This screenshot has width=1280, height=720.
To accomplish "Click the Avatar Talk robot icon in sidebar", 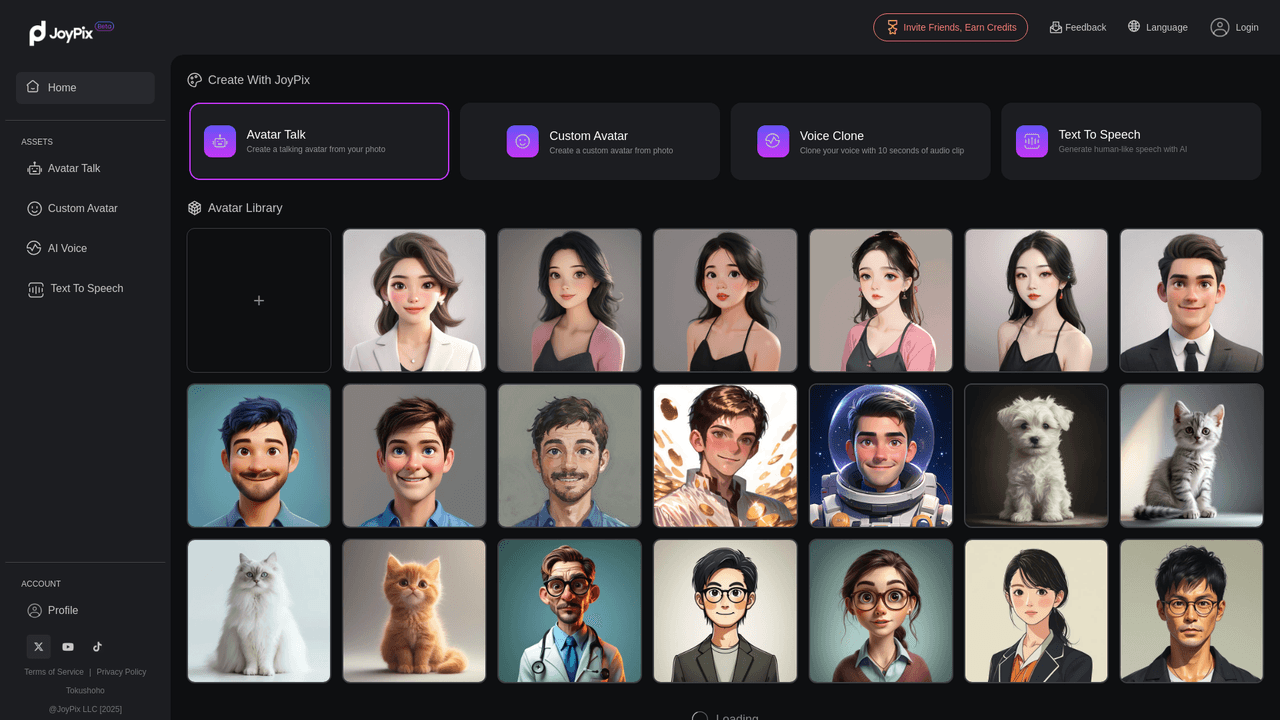I will coord(35,169).
